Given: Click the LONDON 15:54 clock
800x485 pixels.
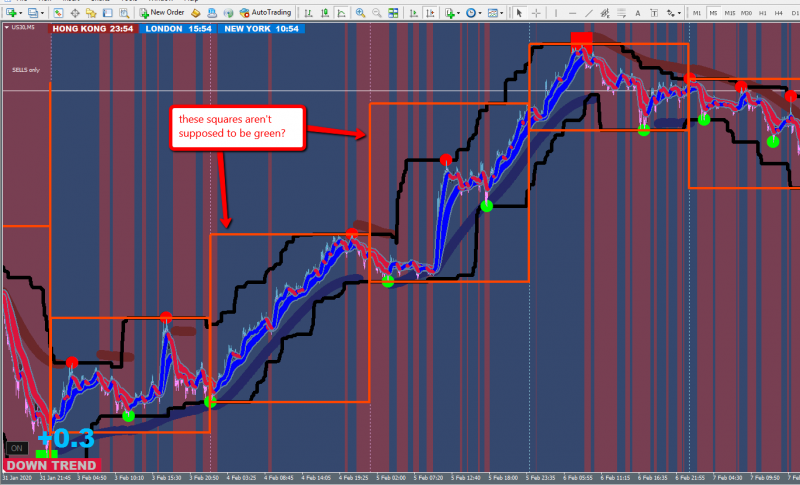Looking at the screenshot, I should (x=178, y=29).
